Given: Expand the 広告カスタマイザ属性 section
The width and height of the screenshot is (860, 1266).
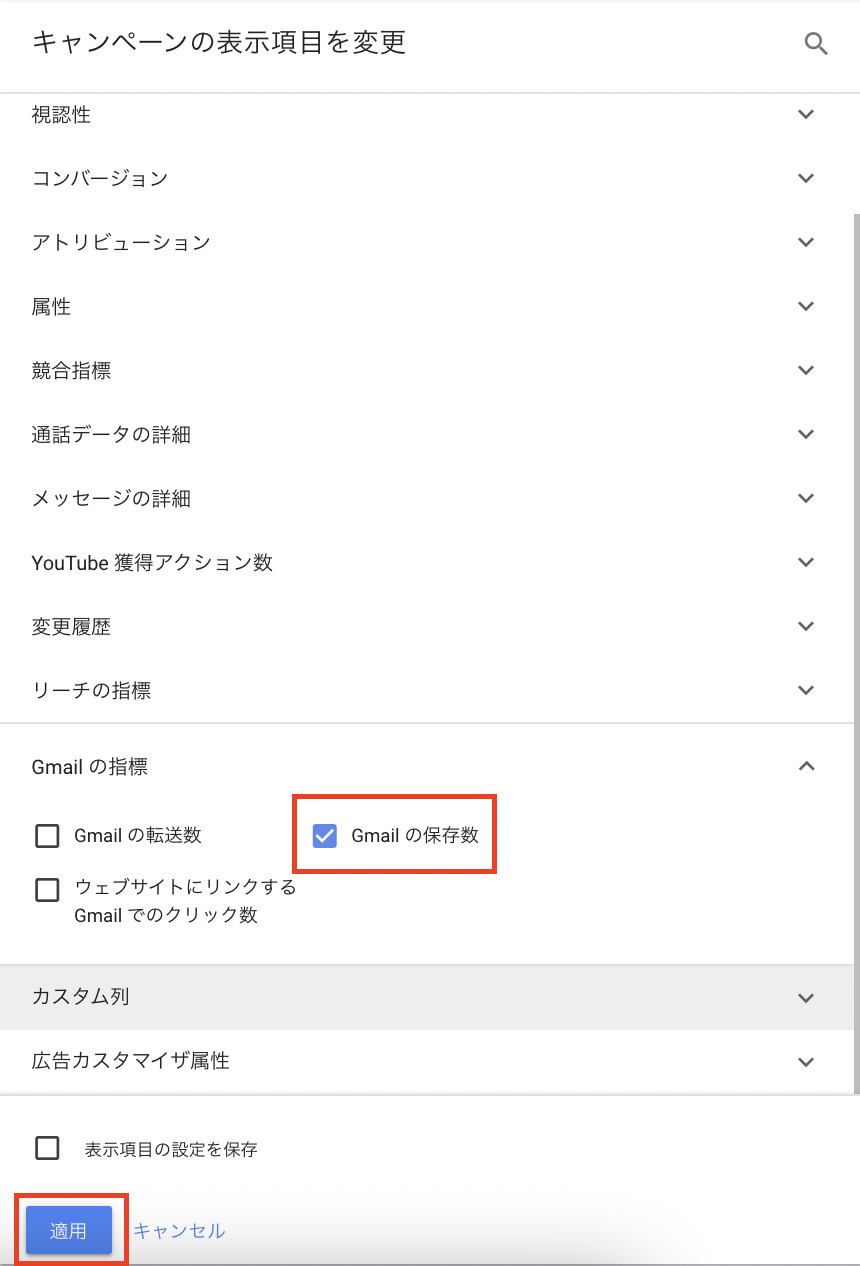Looking at the screenshot, I should [807, 1062].
